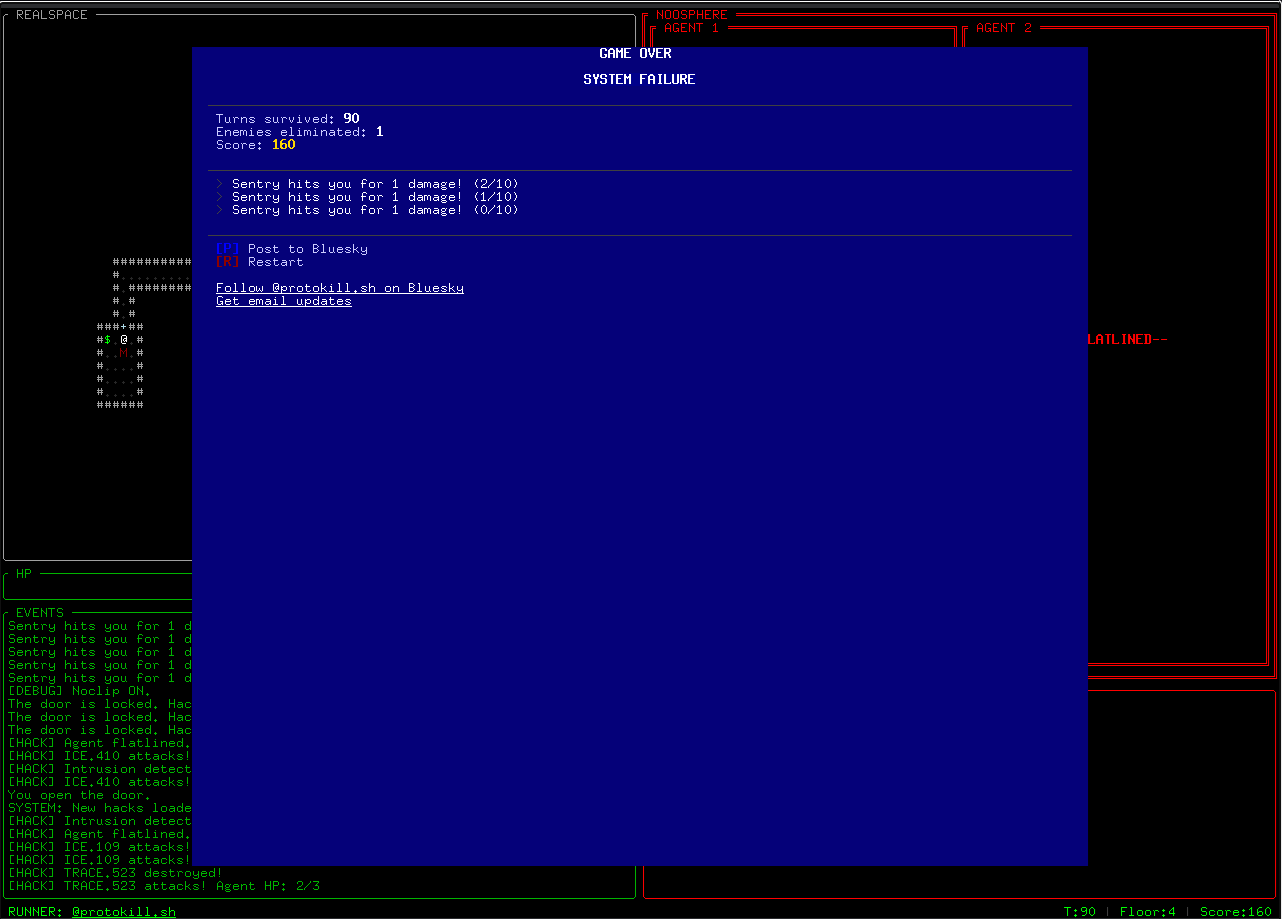Click the yellow Score 160 in the game over dialog
1282x919 pixels.
tap(284, 145)
